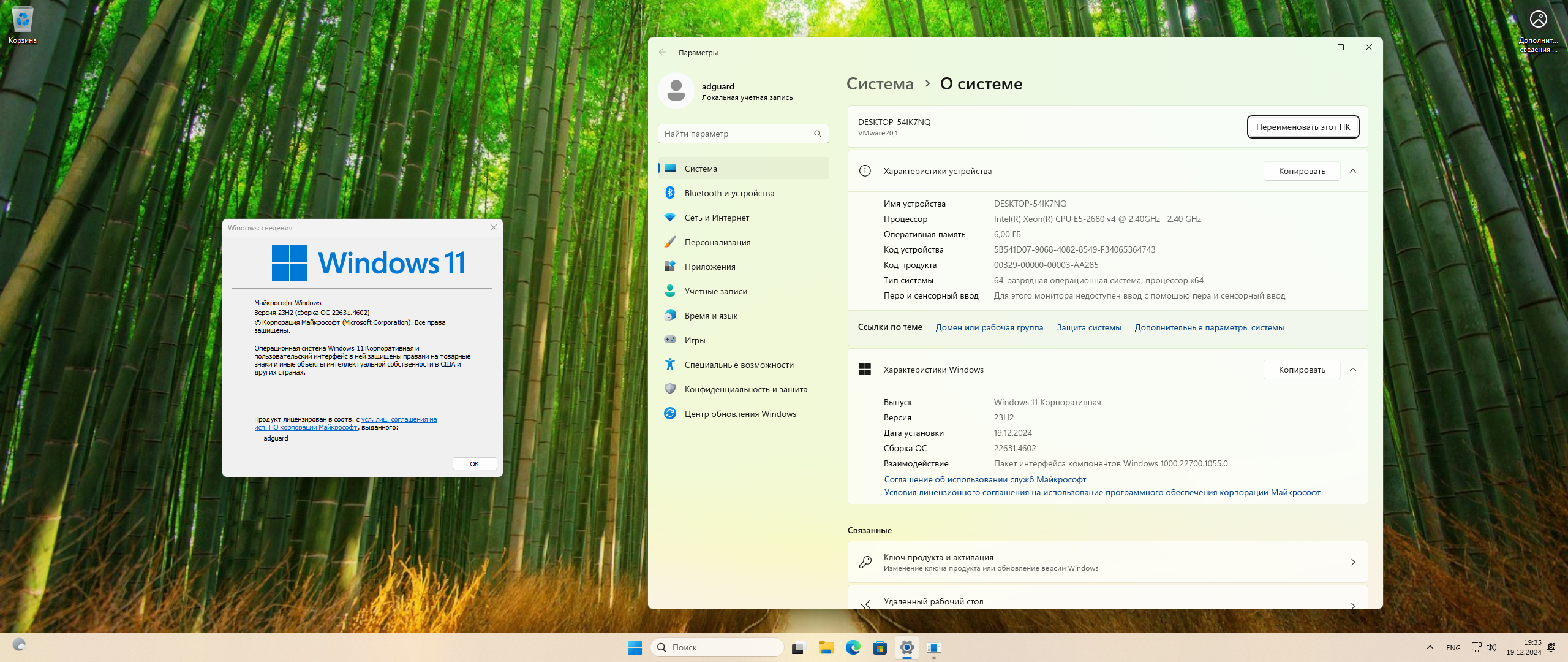Click Система in the breadcrumb header
This screenshot has width=1568, height=662.
880,84
